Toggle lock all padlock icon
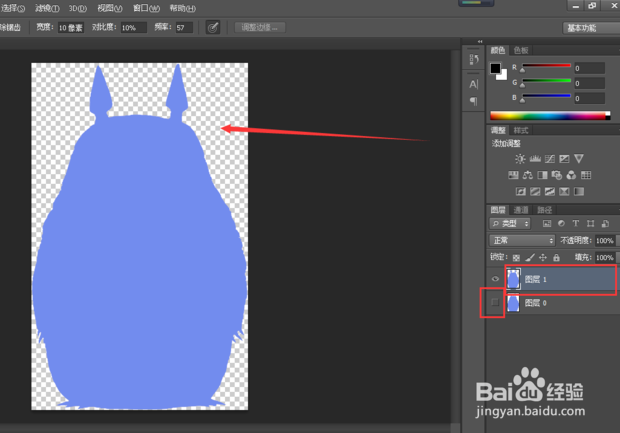 pyautogui.click(x=556, y=258)
